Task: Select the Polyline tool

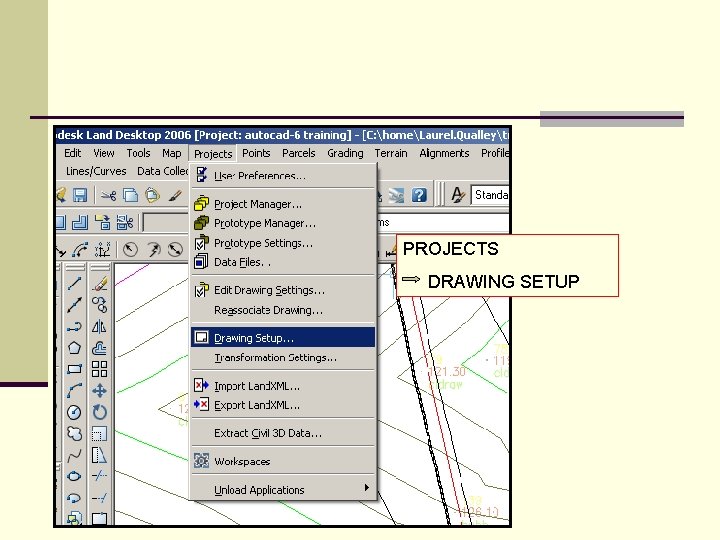Action: tap(74, 326)
